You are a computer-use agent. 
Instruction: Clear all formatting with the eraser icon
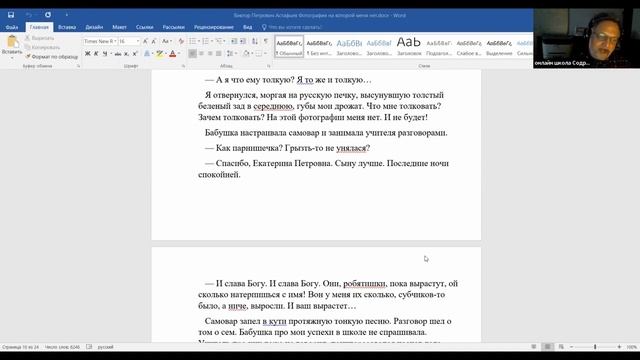(181, 41)
